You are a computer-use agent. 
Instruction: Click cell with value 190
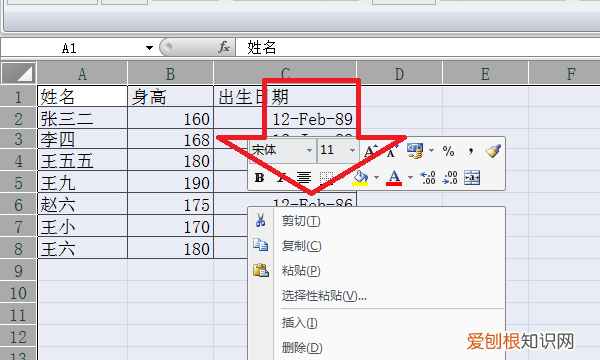170,182
